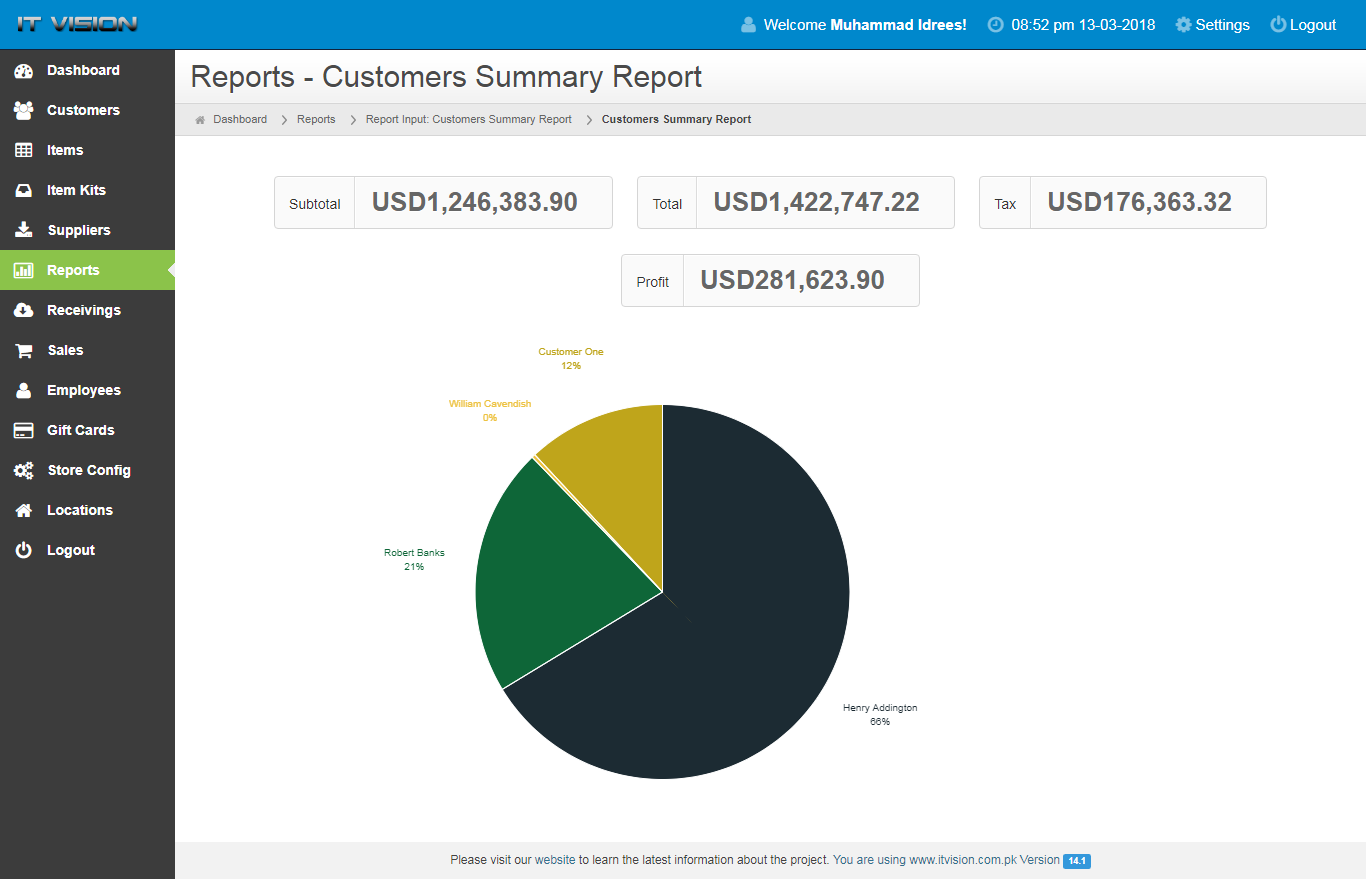The height and width of the screenshot is (879, 1366).
Task: Click the Receivings cloud icon
Action: click(23, 311)
